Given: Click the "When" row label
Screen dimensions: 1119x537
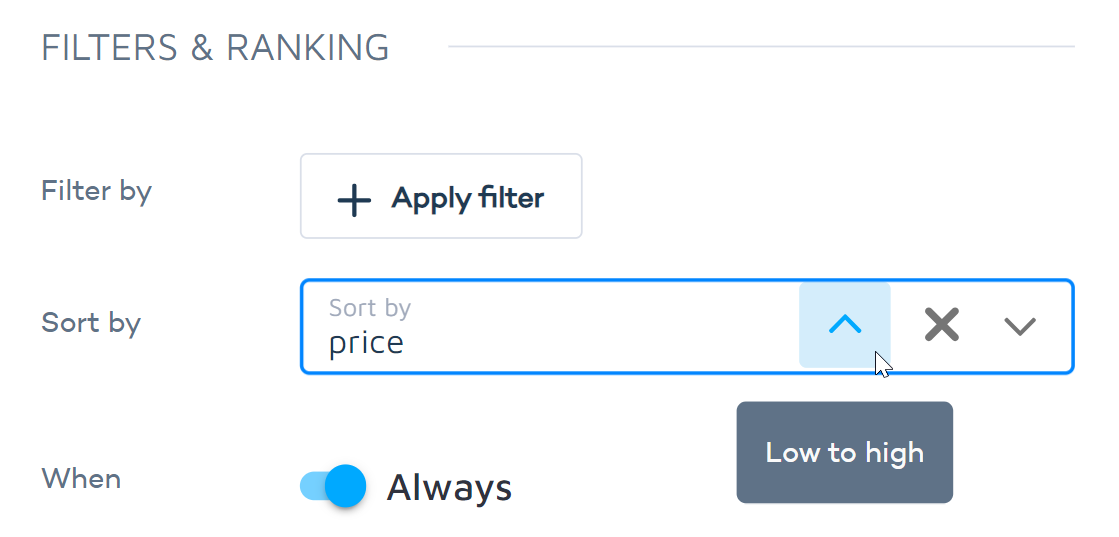Looking at the screenshot, I should tap(81, 479).
